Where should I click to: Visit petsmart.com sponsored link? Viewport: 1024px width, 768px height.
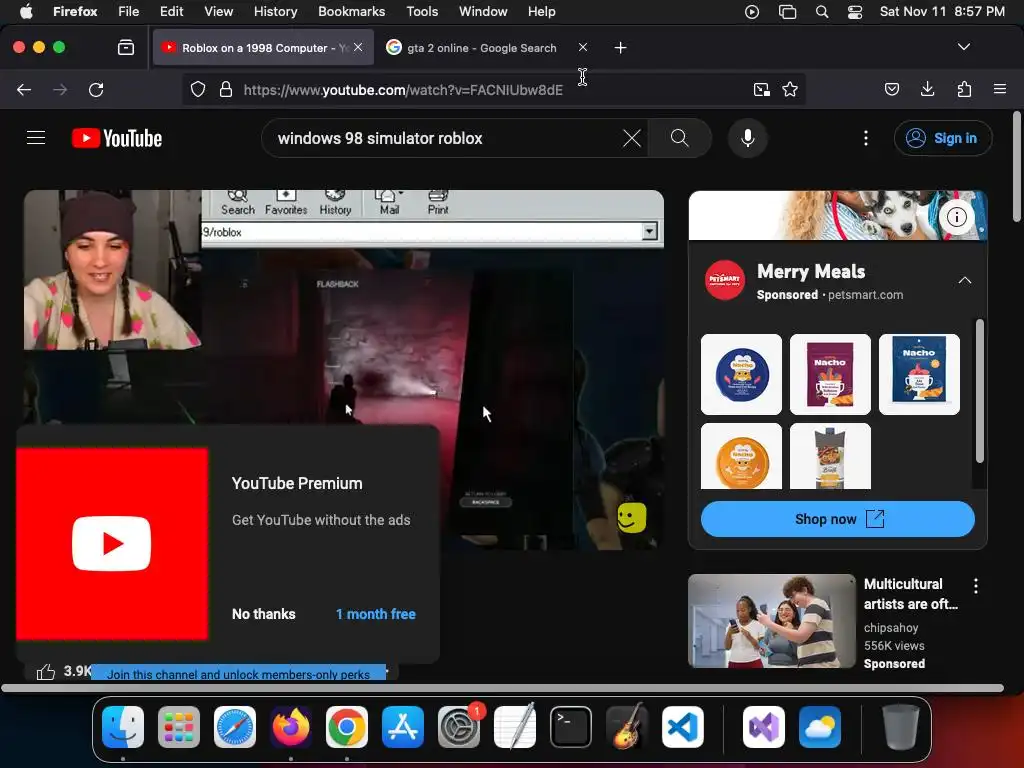pos(866,295)
